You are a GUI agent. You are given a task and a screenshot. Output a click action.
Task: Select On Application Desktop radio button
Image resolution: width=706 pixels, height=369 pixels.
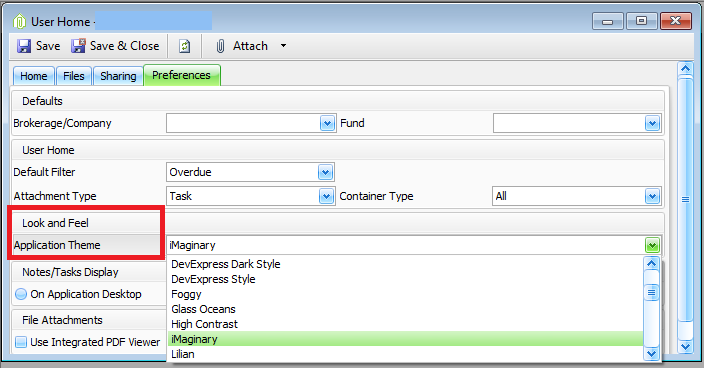click(21, 294)
